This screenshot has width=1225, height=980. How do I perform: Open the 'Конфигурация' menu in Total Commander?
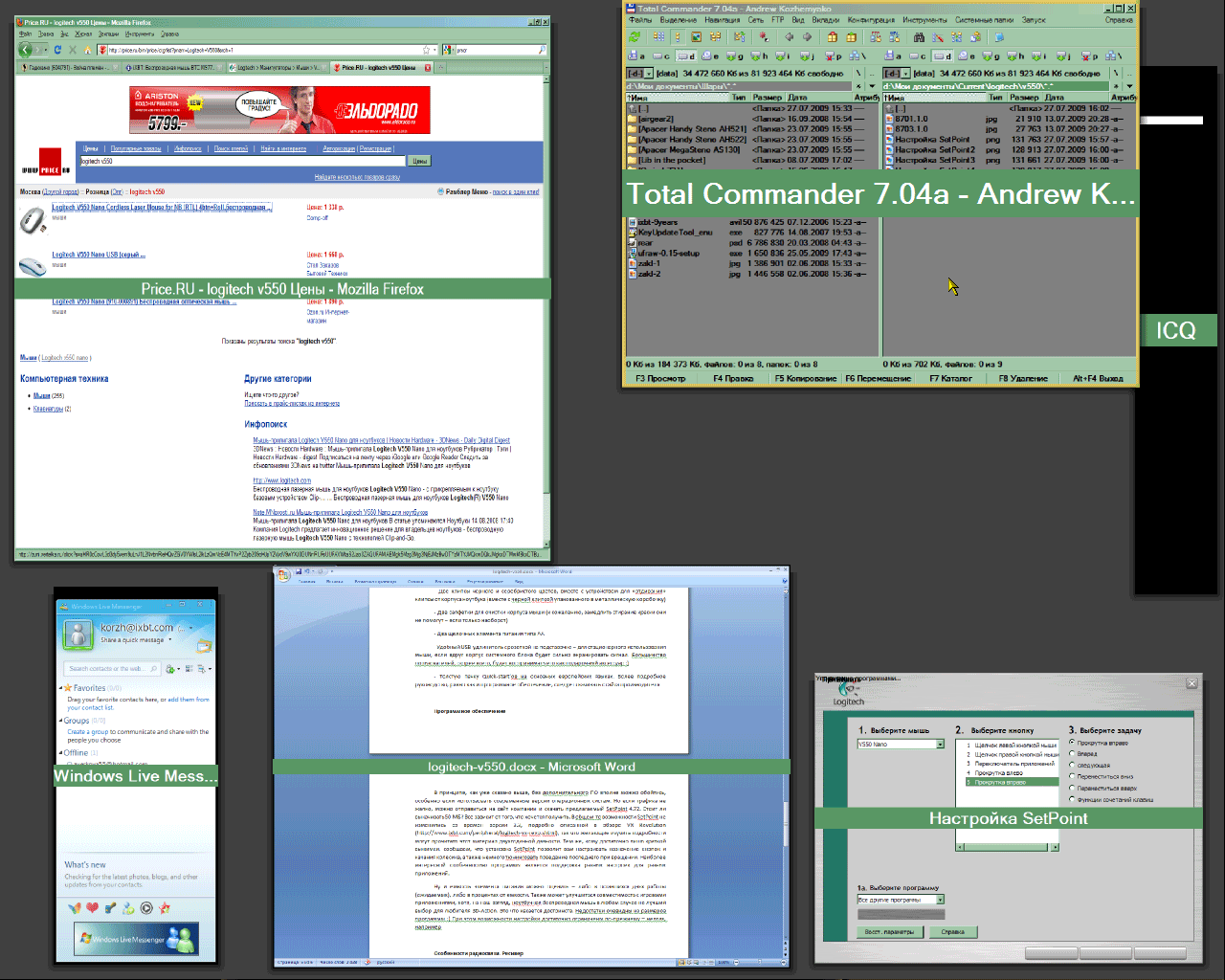pos(871,20)
